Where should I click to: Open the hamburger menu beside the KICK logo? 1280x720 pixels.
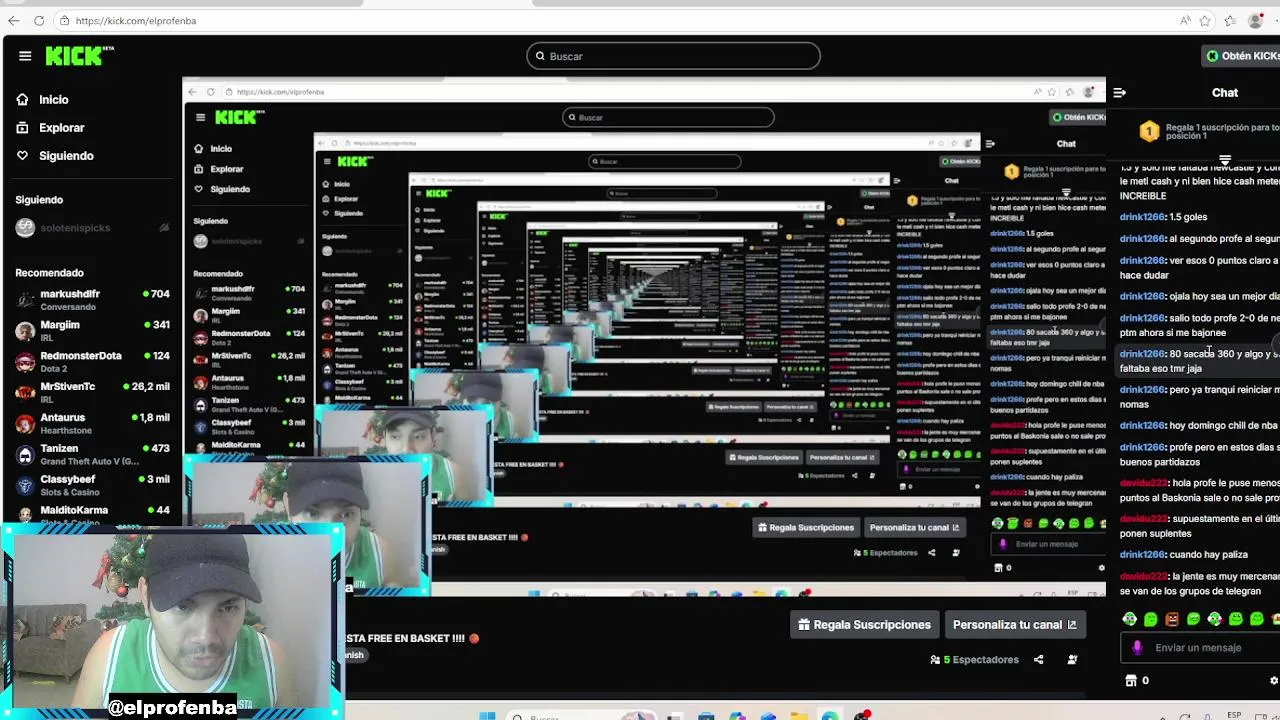tap(25, 56)
